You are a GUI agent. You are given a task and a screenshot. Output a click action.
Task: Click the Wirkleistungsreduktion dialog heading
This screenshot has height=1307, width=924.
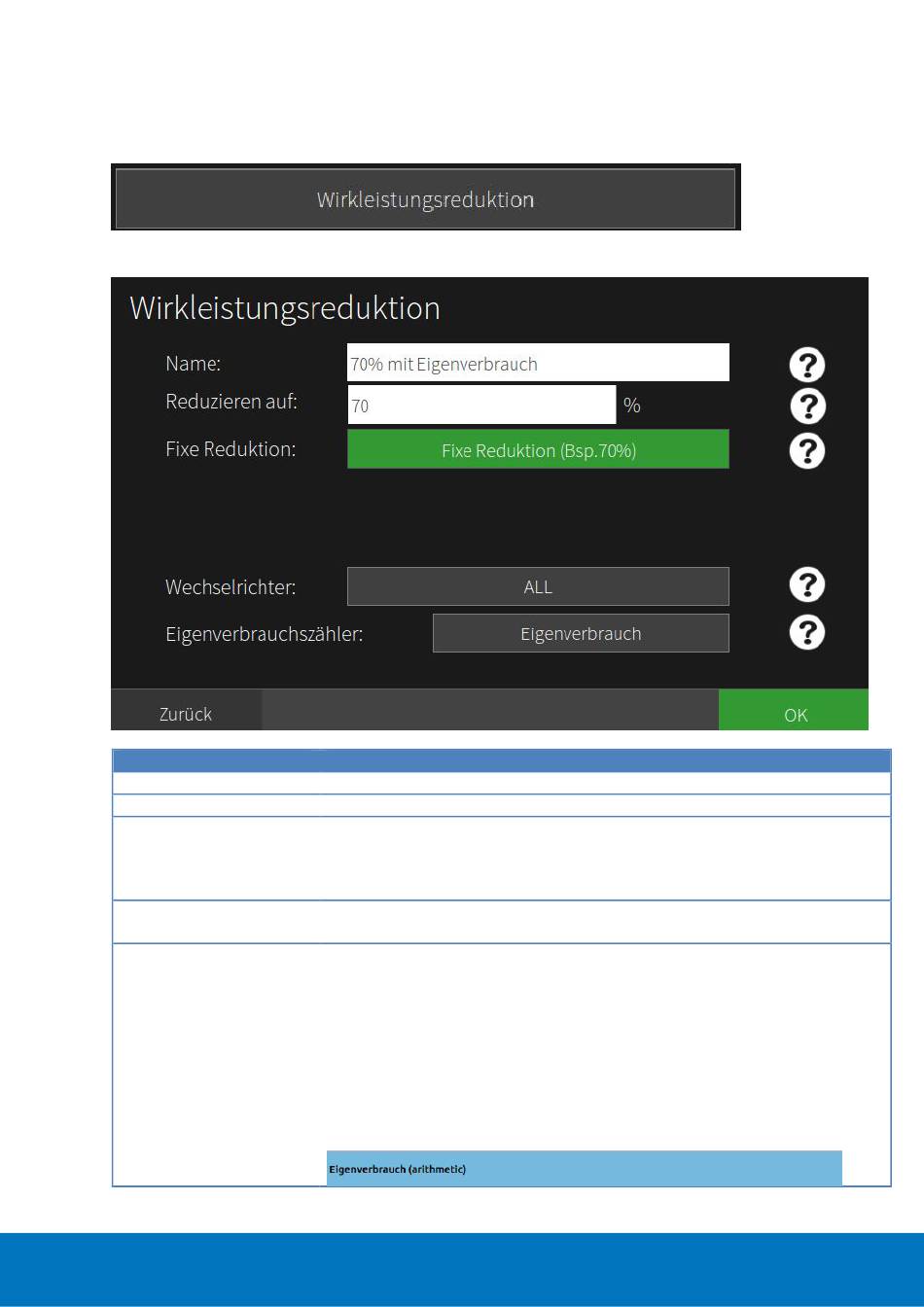(x=285, y=308)
